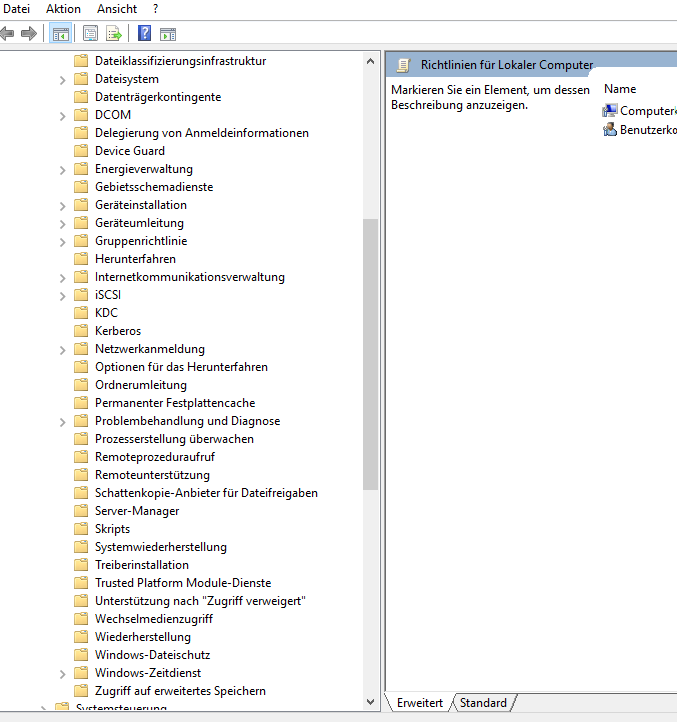The image size is (677, 722).
Task: Switch to the Standard tab
Action: (x=483, y=703)
